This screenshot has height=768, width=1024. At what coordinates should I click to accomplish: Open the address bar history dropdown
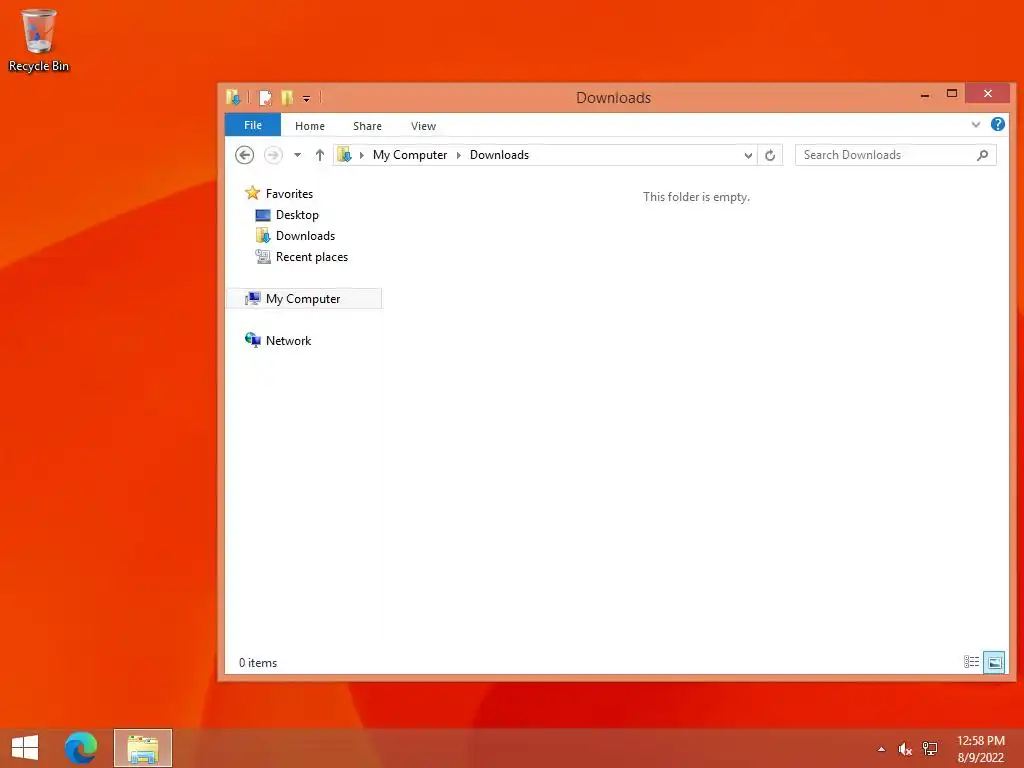point(748,155)
